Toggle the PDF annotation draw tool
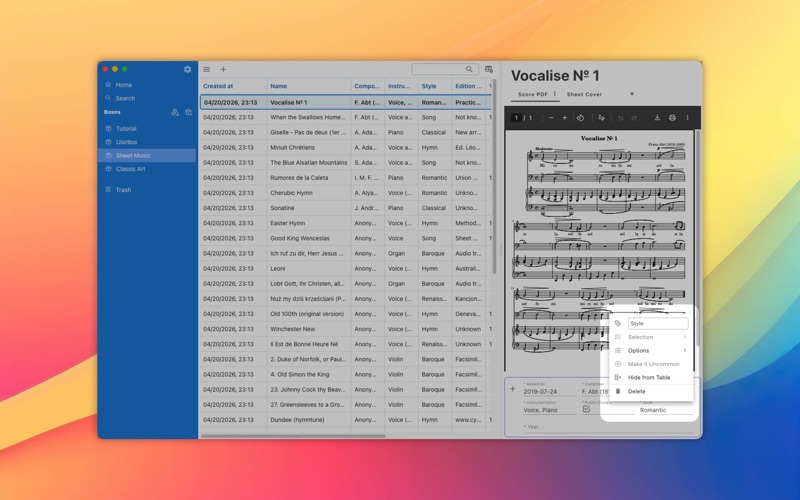 [602, 118]
